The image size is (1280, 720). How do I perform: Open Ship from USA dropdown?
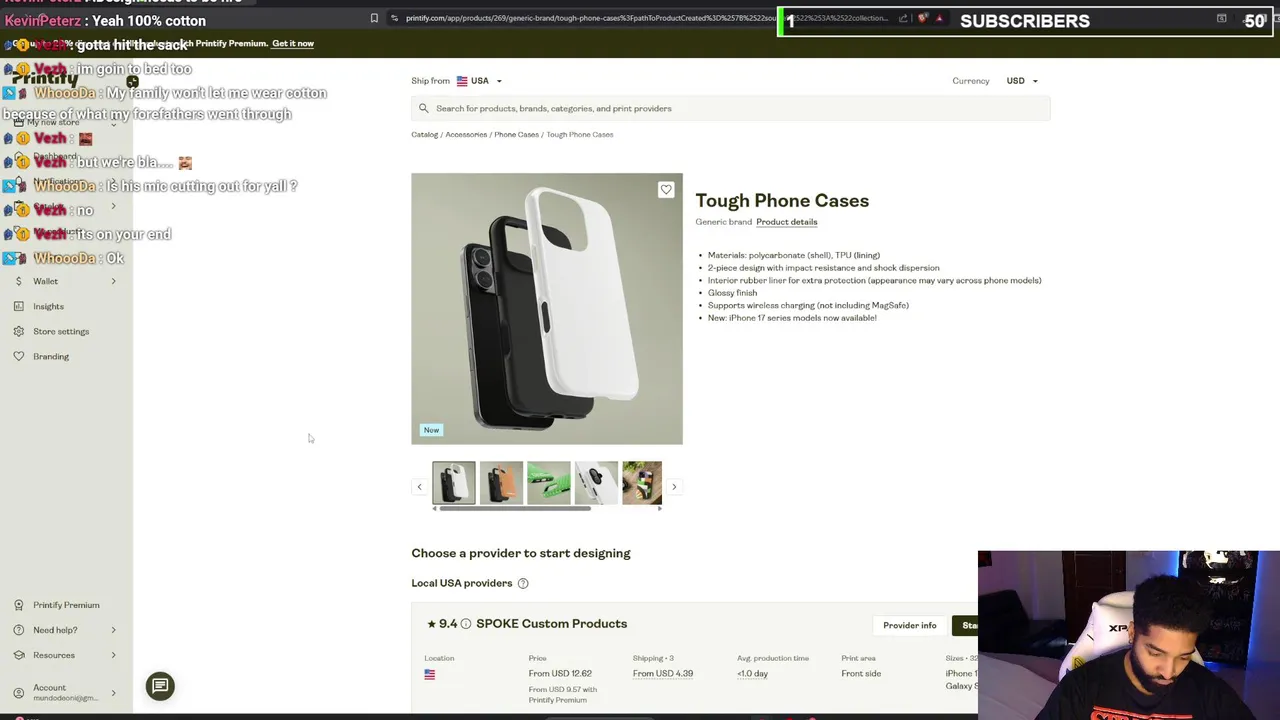(479, 81)
